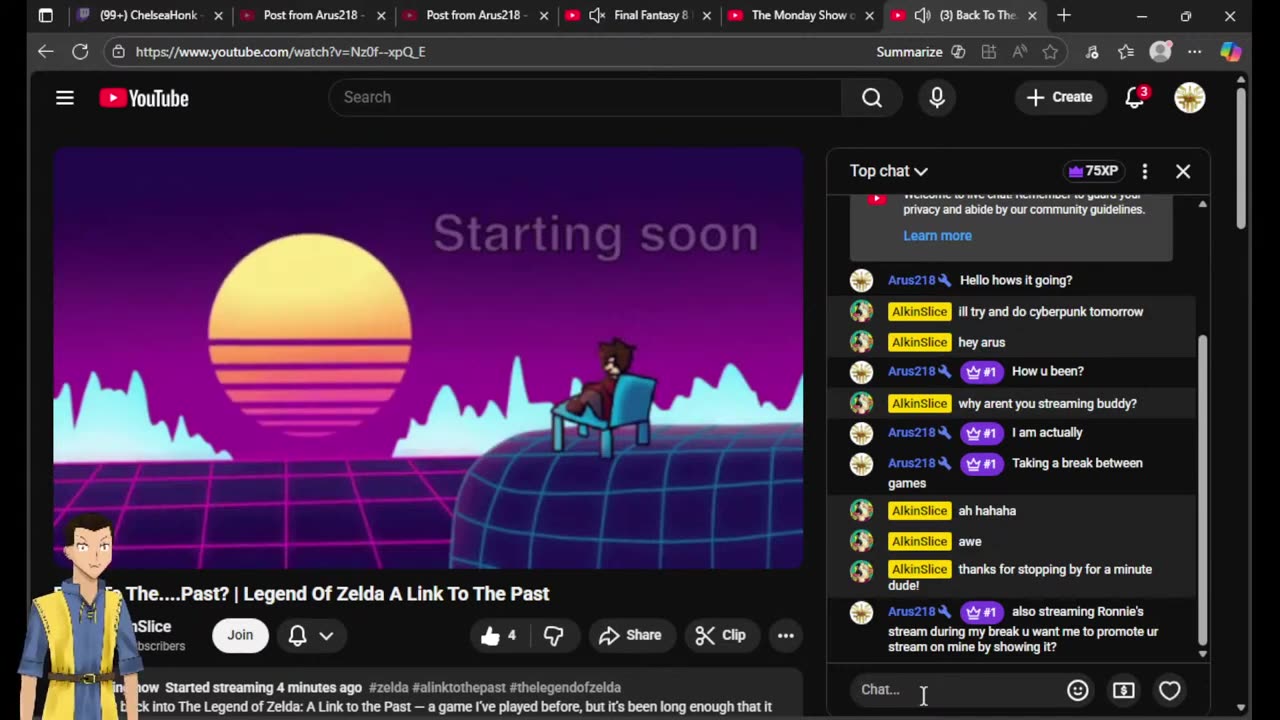
Task: Click the Create button
Action: coord(1060,97)
